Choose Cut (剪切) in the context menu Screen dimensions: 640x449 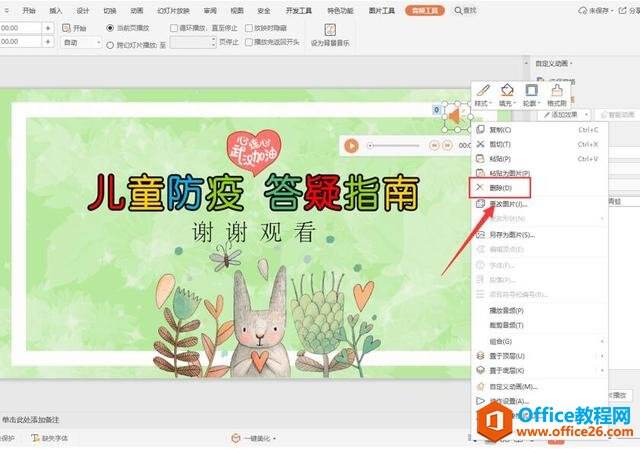click(539, 144)
